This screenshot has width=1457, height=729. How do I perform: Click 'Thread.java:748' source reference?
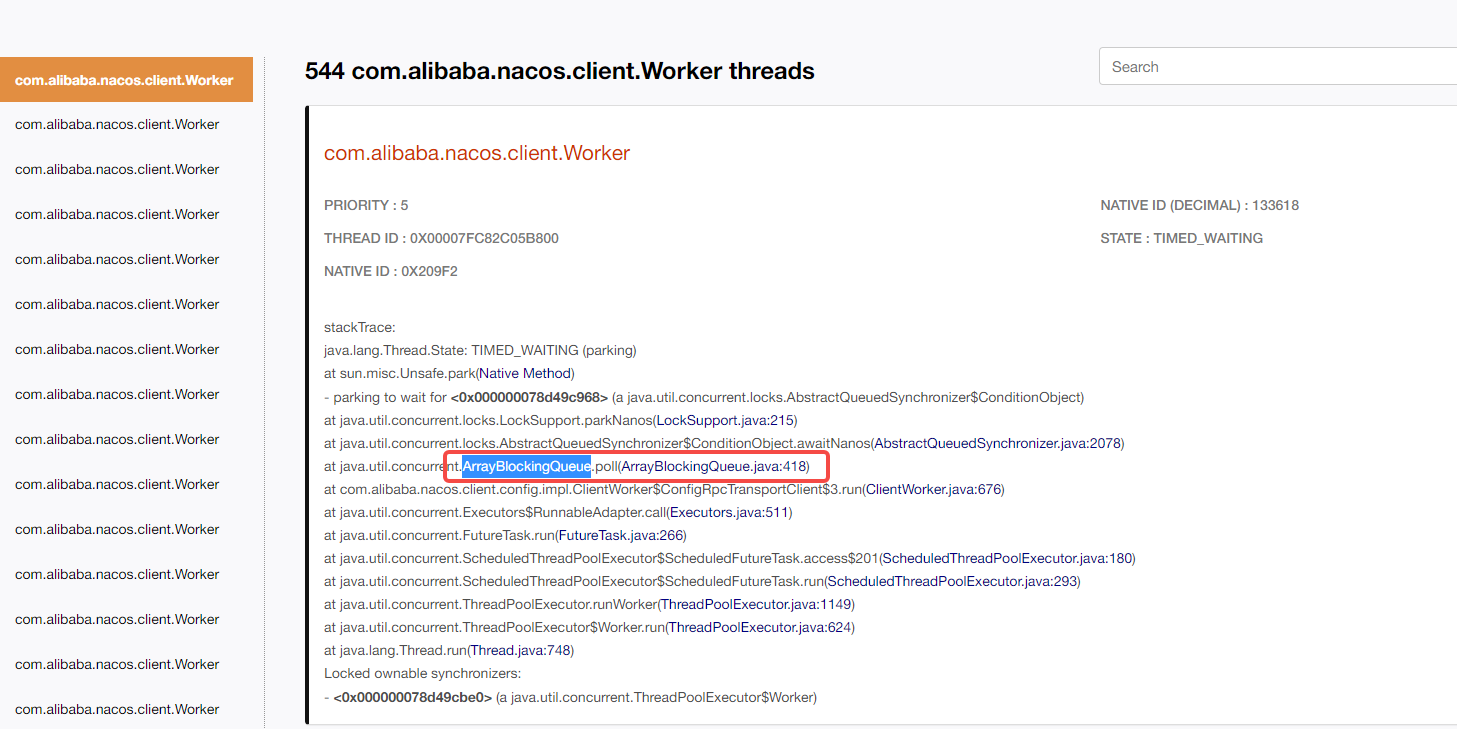coord(520,650)
